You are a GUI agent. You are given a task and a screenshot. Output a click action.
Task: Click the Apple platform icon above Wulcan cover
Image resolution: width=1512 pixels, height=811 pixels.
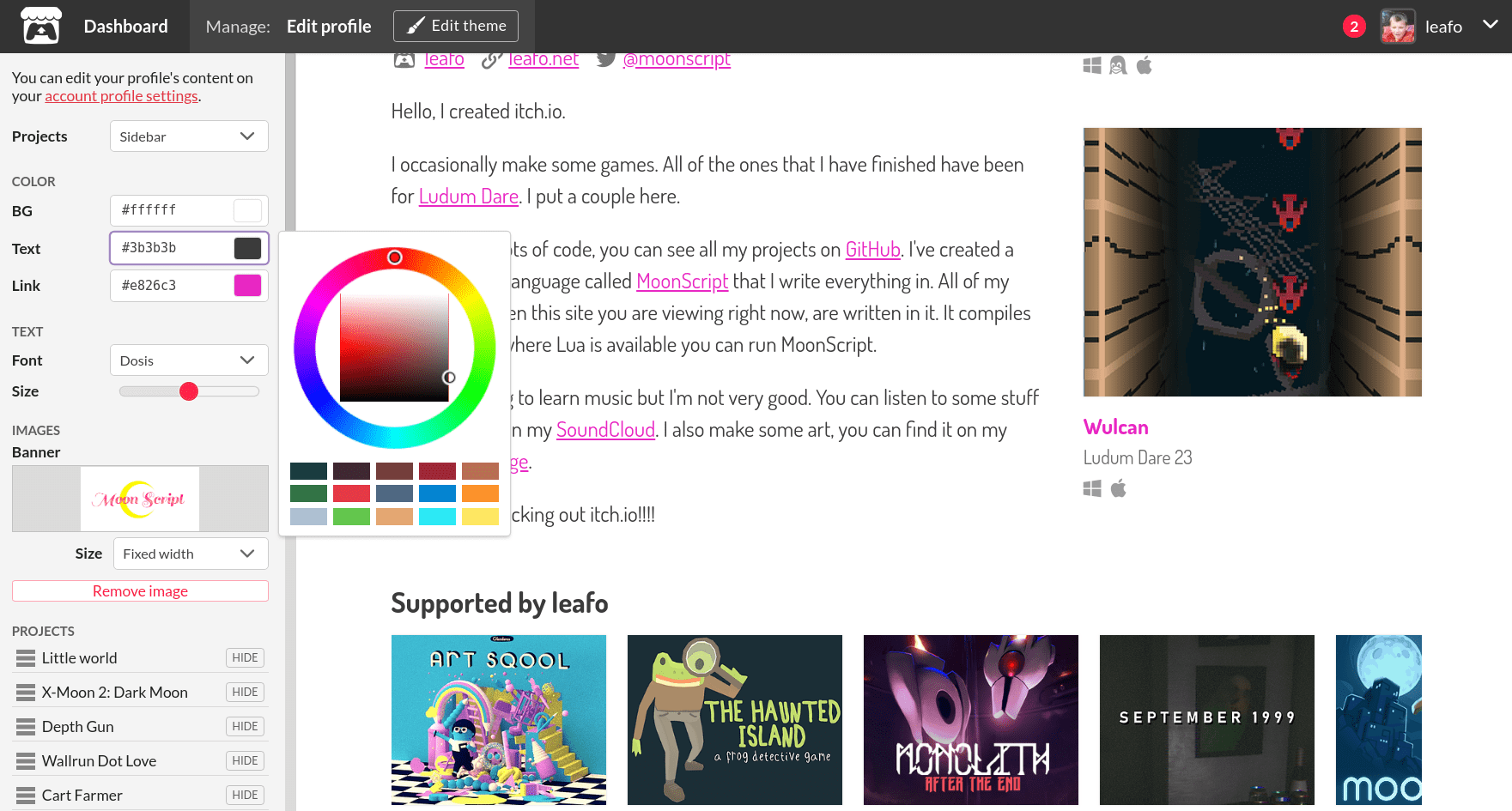tap(1145, 65)
